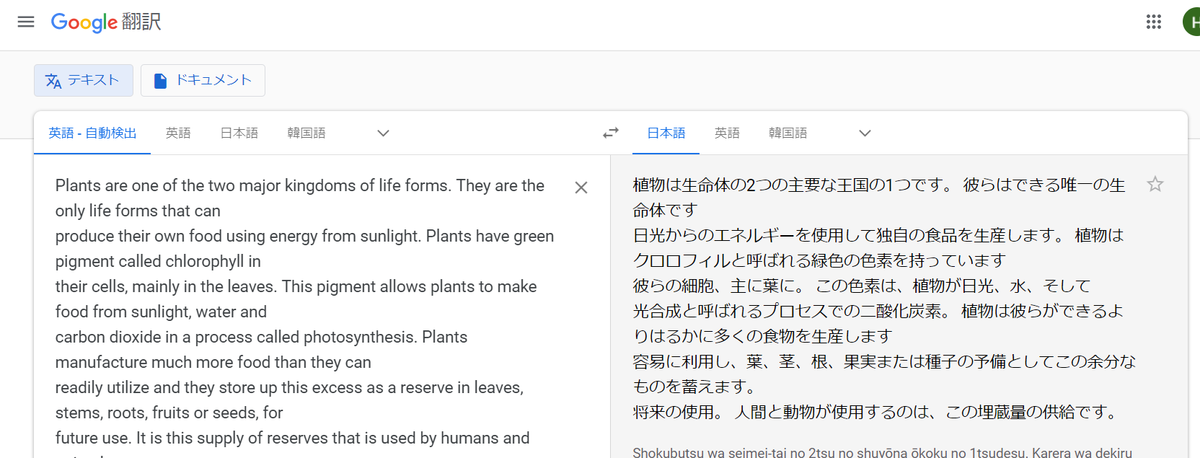Select the テキスト translation mode button
Viewport: 1200px width, 458px height.
click(84, 81)
